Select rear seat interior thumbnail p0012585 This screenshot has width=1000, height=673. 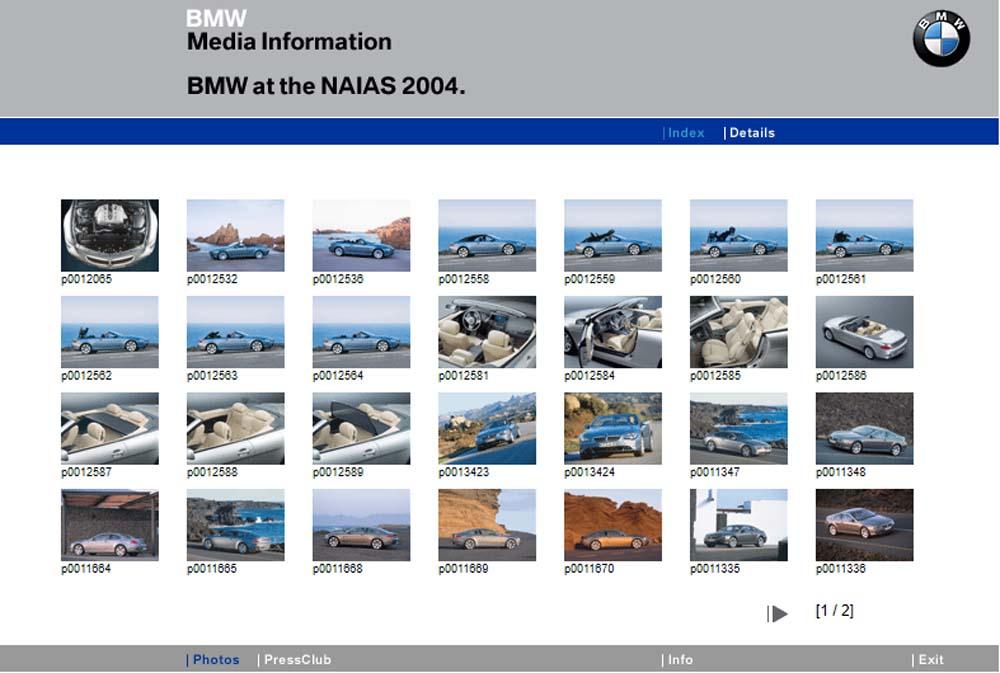tap(739, 332)
